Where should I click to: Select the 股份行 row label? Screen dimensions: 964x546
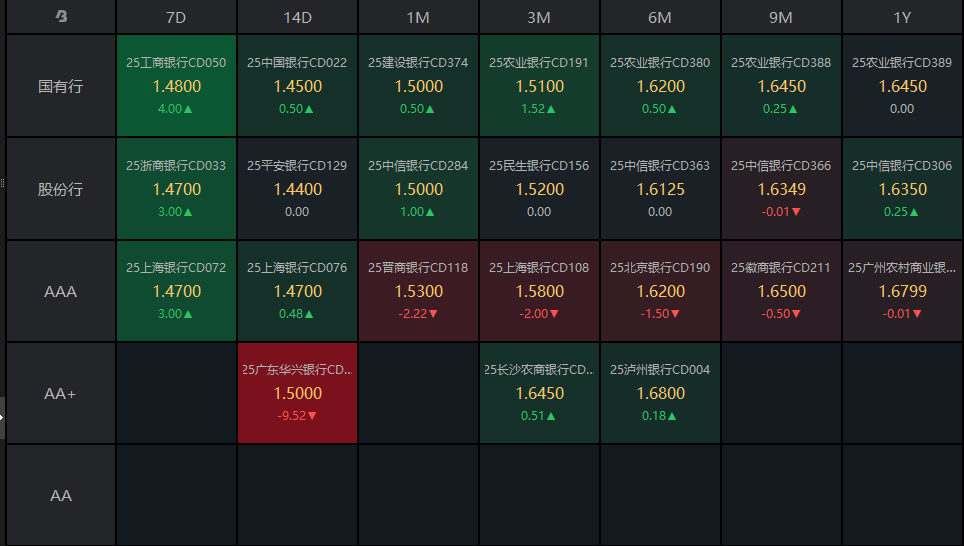coord(61,189)
